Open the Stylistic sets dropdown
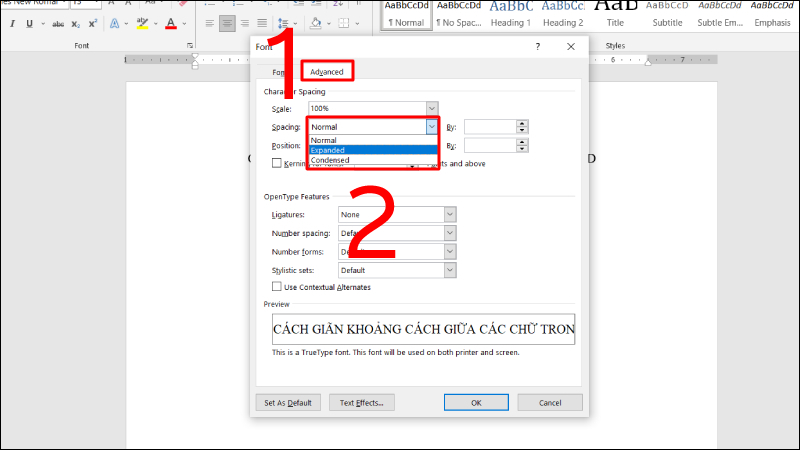The image size is (800, 450). tap(449, 270)
